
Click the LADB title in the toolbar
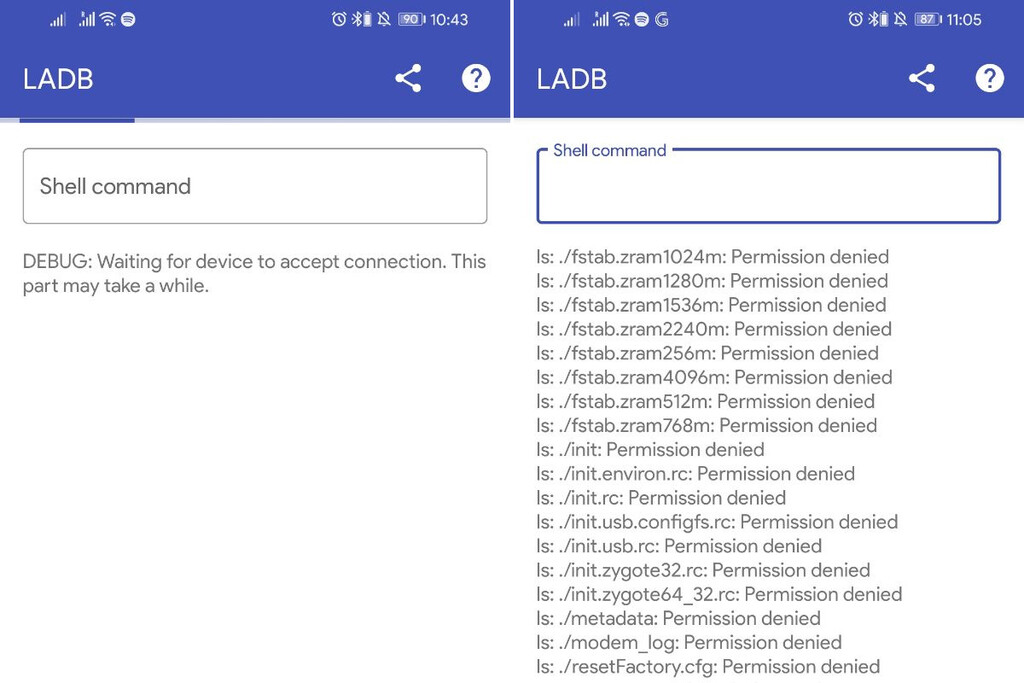pyautogui.click(x=57, y=79)
